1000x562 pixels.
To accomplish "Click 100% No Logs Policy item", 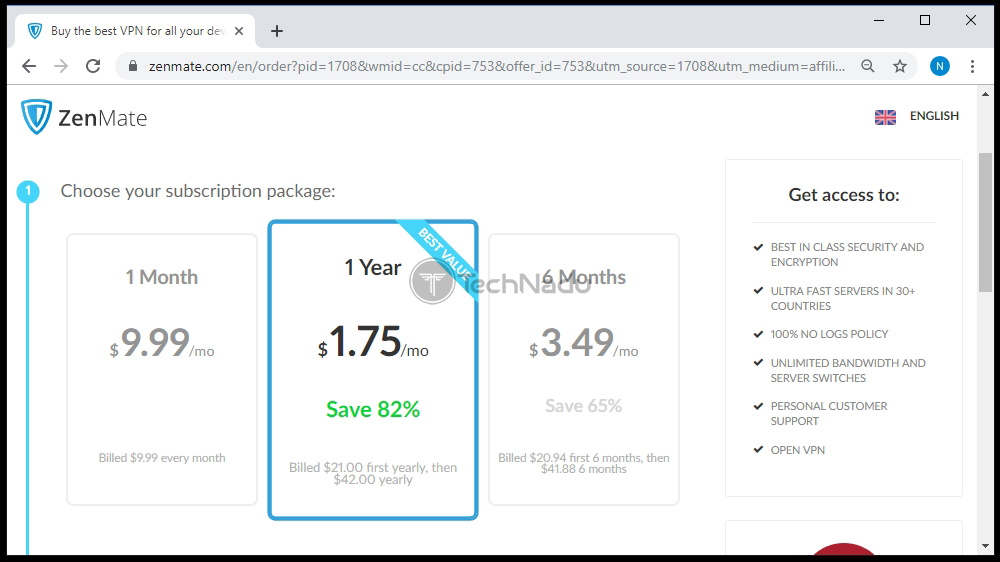I will [829, 334].
